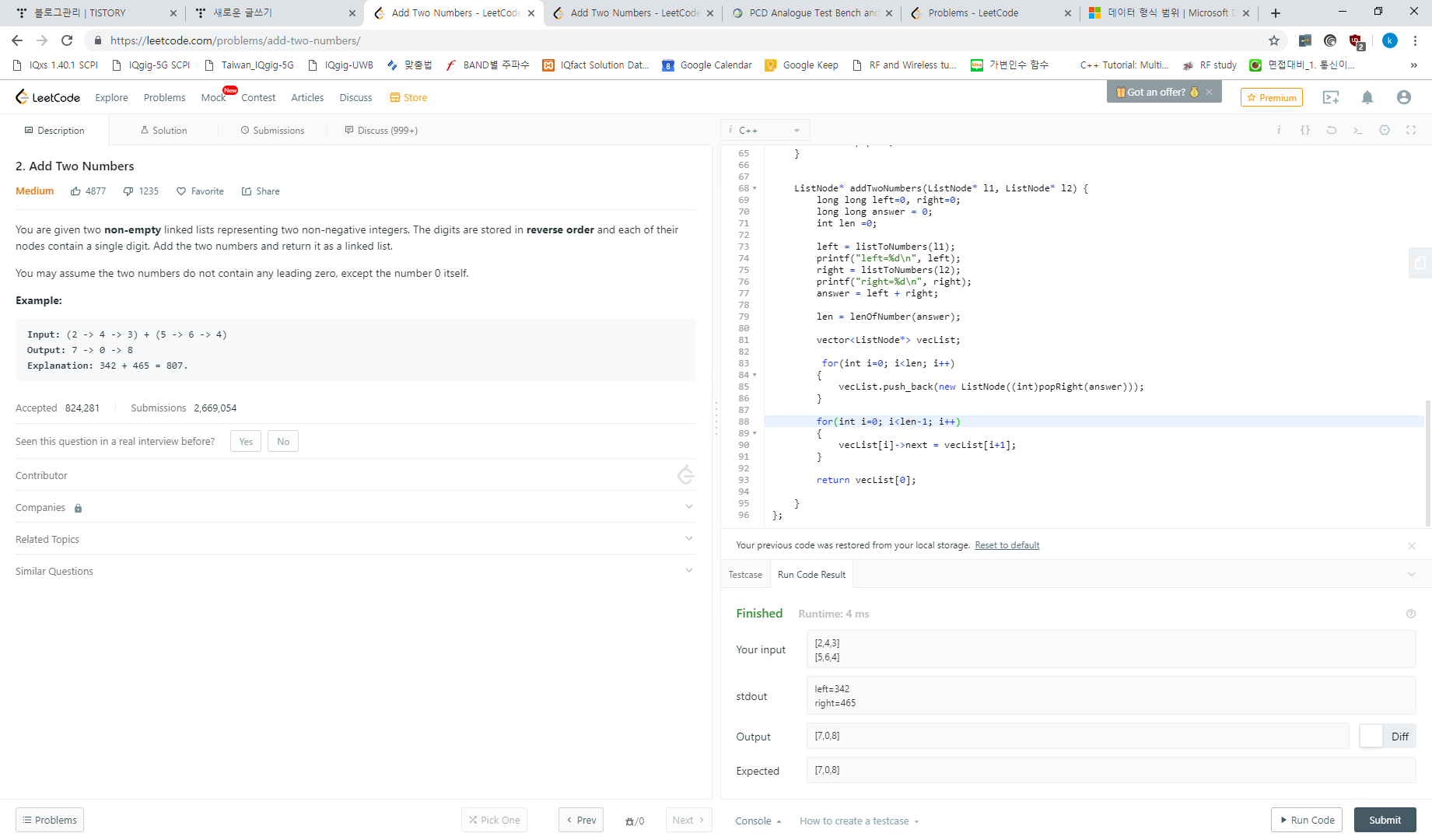Open the editor shortcuts terminal icon
This screenshot has width=1432, height=840.
click(x=1358, y=130)
